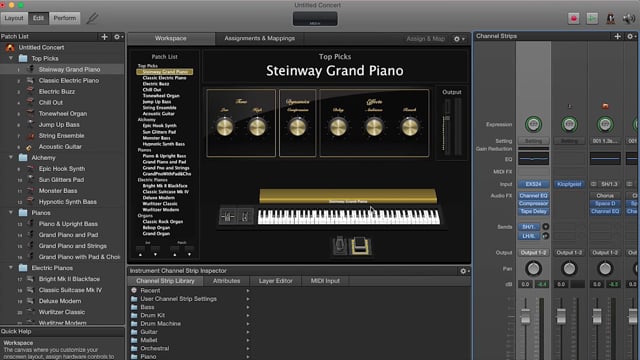Click the modulation wheel icon beside keyboard
The image size is (640, 360).
click(x=245, y=216)
